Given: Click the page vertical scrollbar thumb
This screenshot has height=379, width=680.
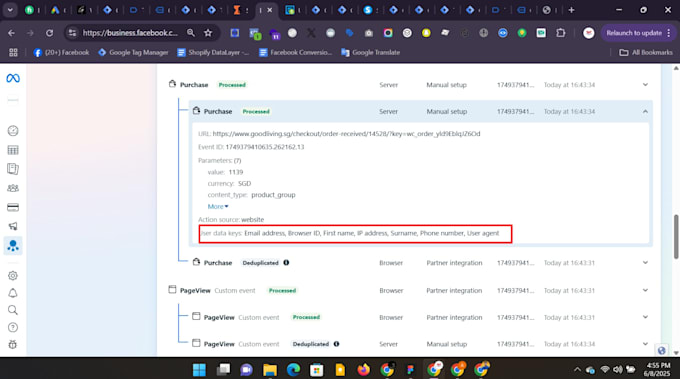Looking at the screenshot, I should (x=676, y=237).
